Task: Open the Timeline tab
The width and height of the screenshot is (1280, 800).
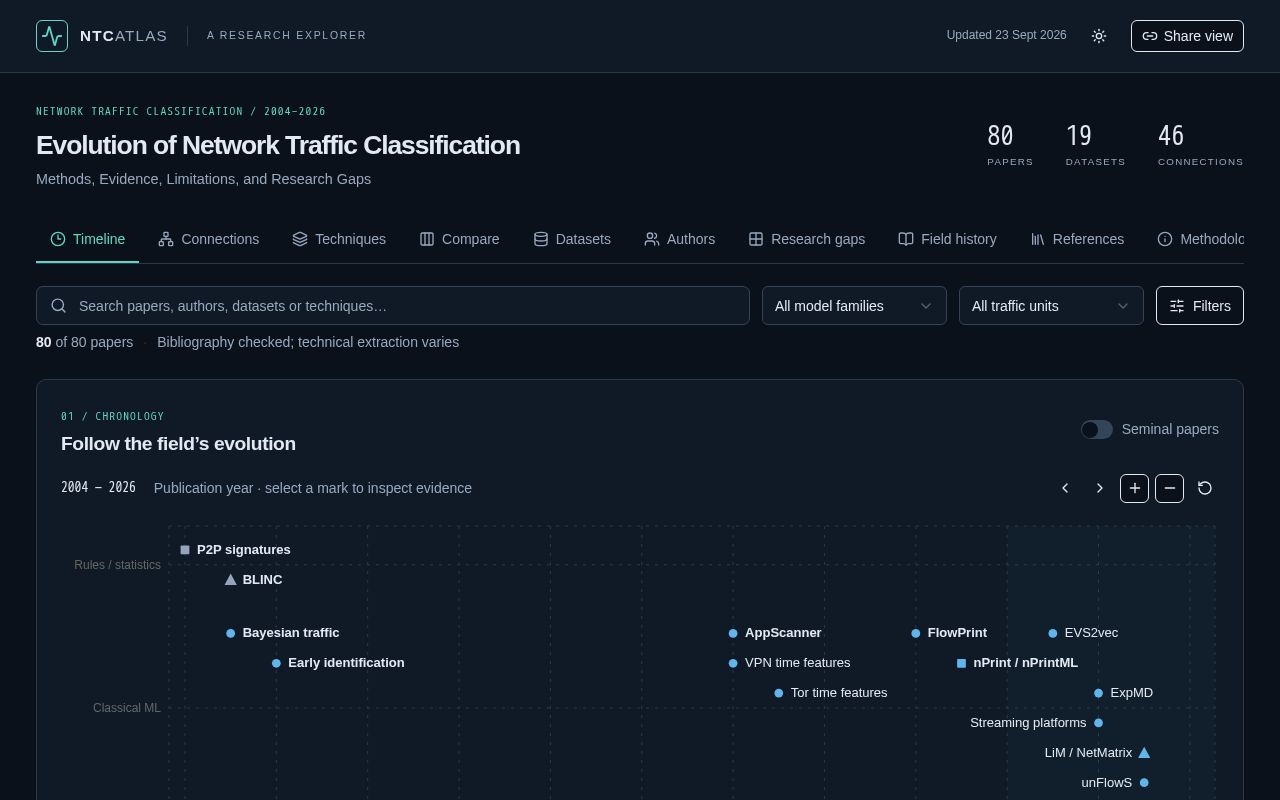Action: click(x=87, y=239)
